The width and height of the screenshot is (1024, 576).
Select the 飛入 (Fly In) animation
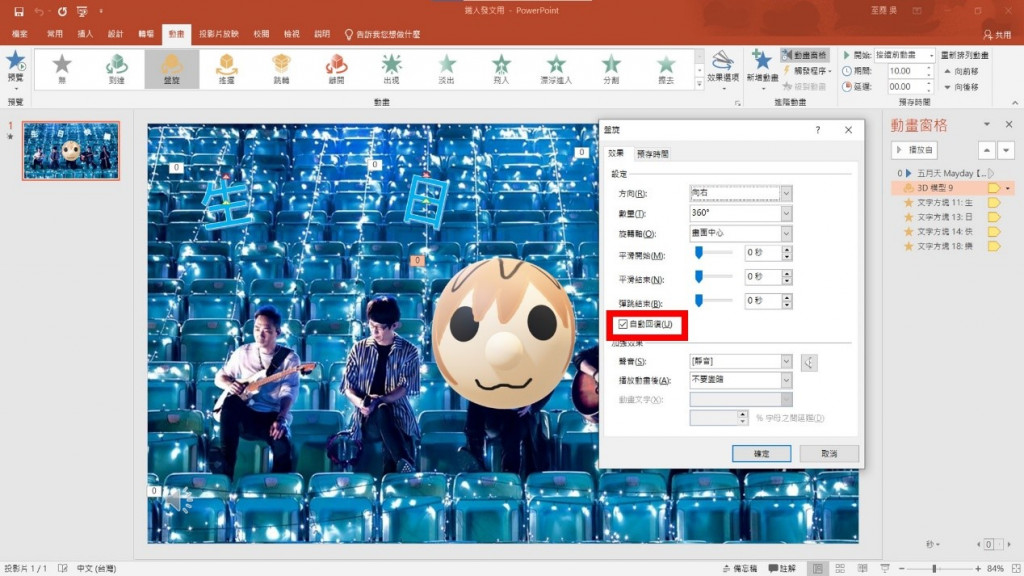tap(501, 69)
